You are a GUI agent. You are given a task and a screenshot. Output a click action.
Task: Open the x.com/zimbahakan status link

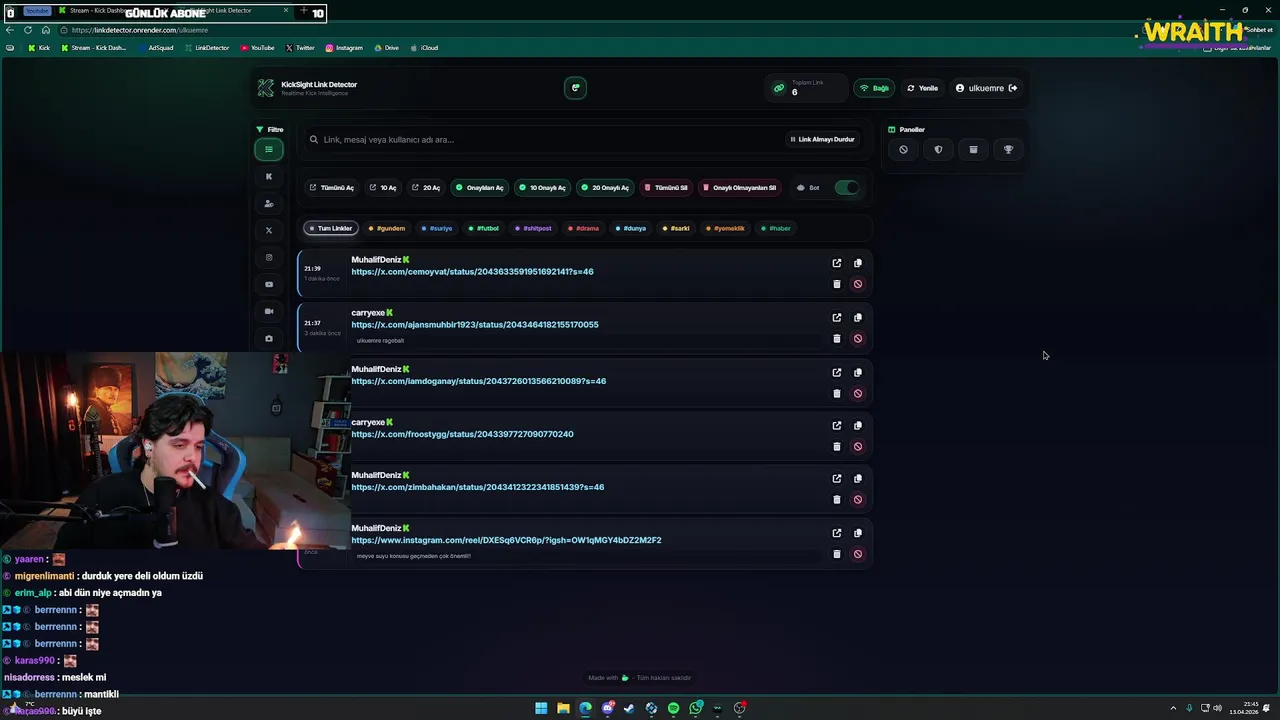(x=477, y=487)
